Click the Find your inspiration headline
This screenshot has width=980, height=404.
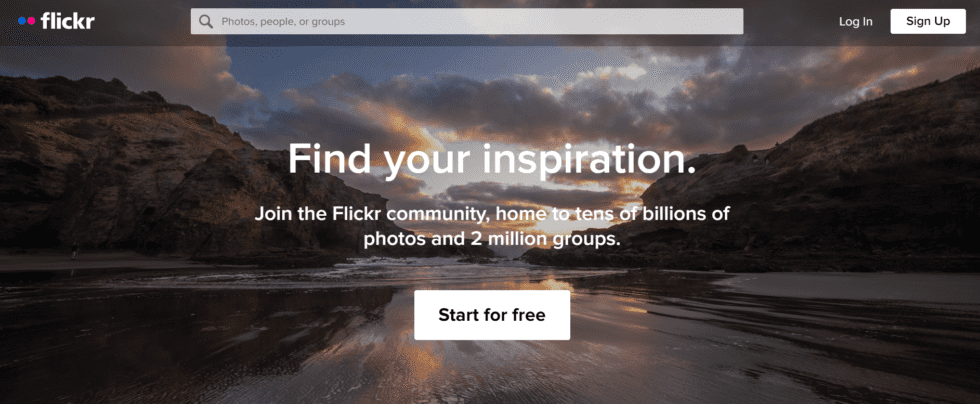click(x=492, y=158)
